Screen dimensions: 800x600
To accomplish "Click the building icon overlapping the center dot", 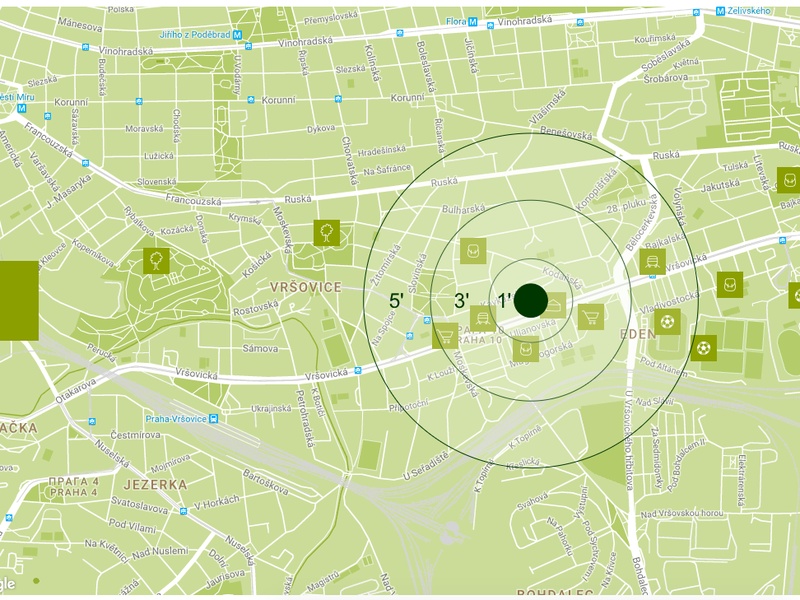I will tap(553, 305).
